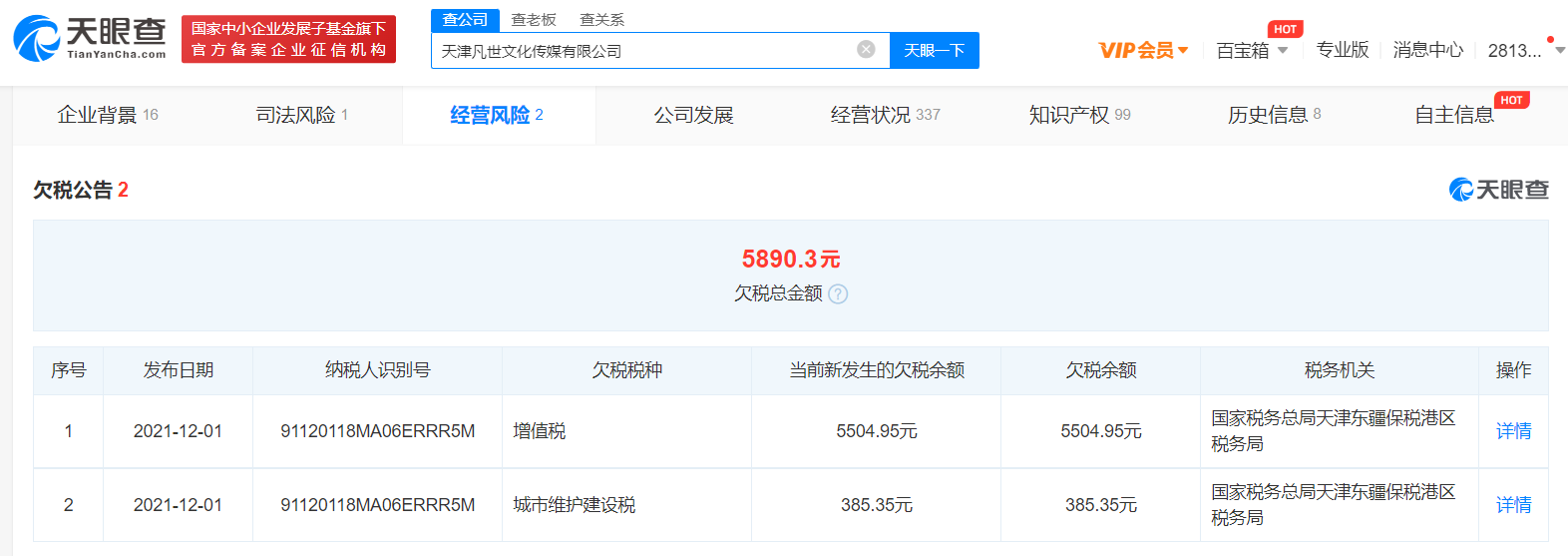Click the taxpayer ID in row 1

point(378,431)
